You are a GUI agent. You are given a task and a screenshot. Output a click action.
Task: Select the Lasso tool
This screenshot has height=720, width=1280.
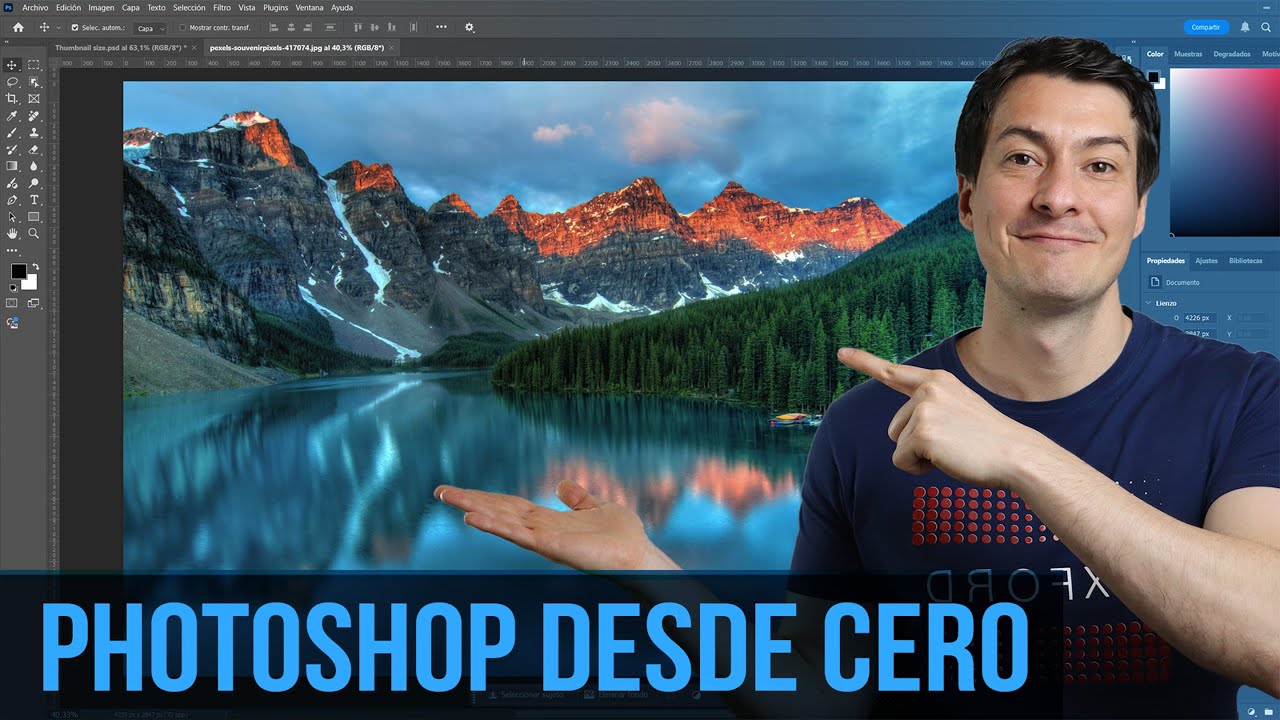[x=12, y=82]
